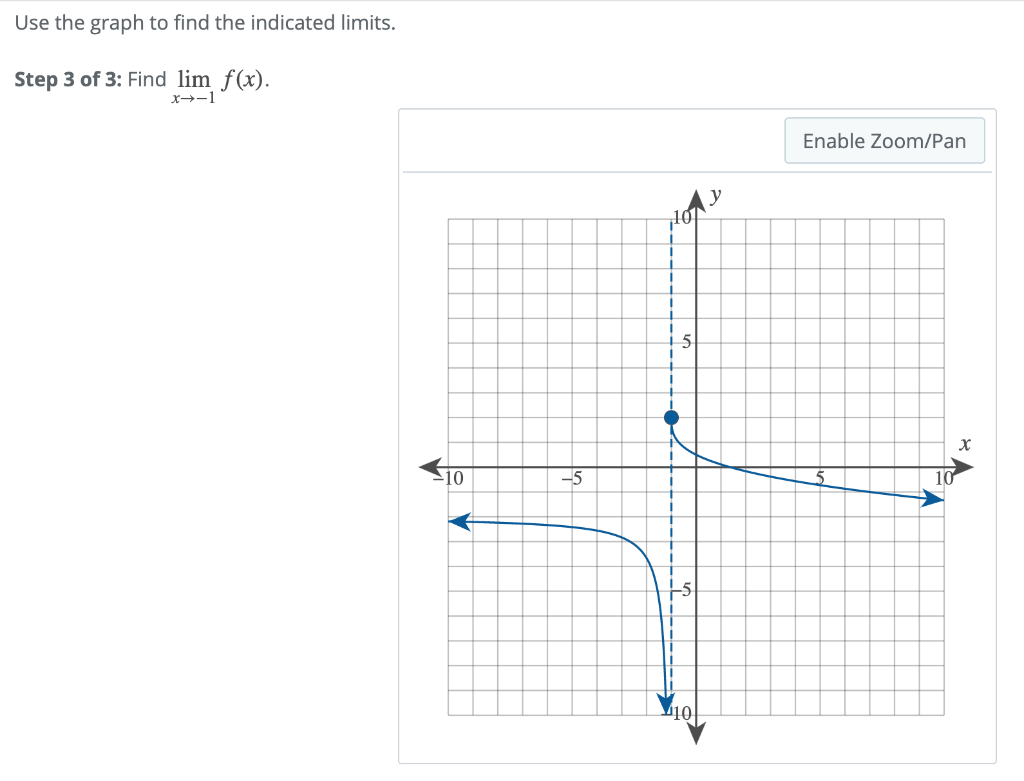1024x781 pixels.
Task: Click the 10 label at top of y-axis
Action: (x=682, y=216)
